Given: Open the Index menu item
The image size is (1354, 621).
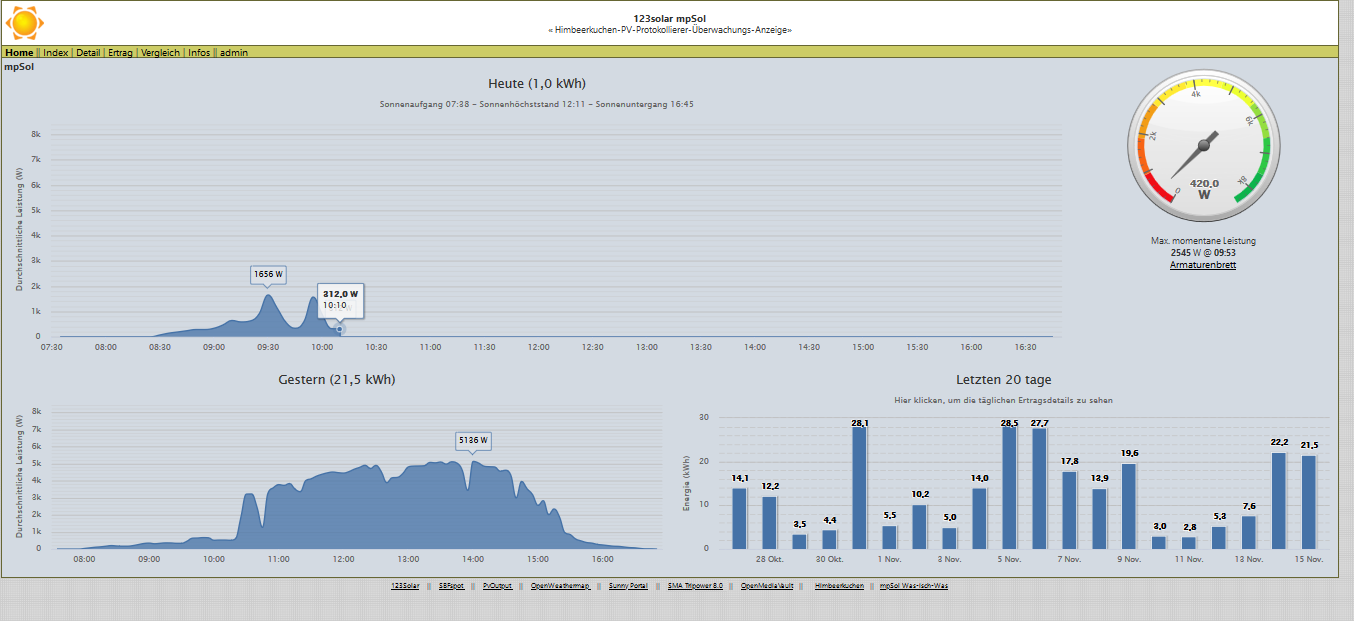Looking at the screenshot, I should (x=56, y=52).
